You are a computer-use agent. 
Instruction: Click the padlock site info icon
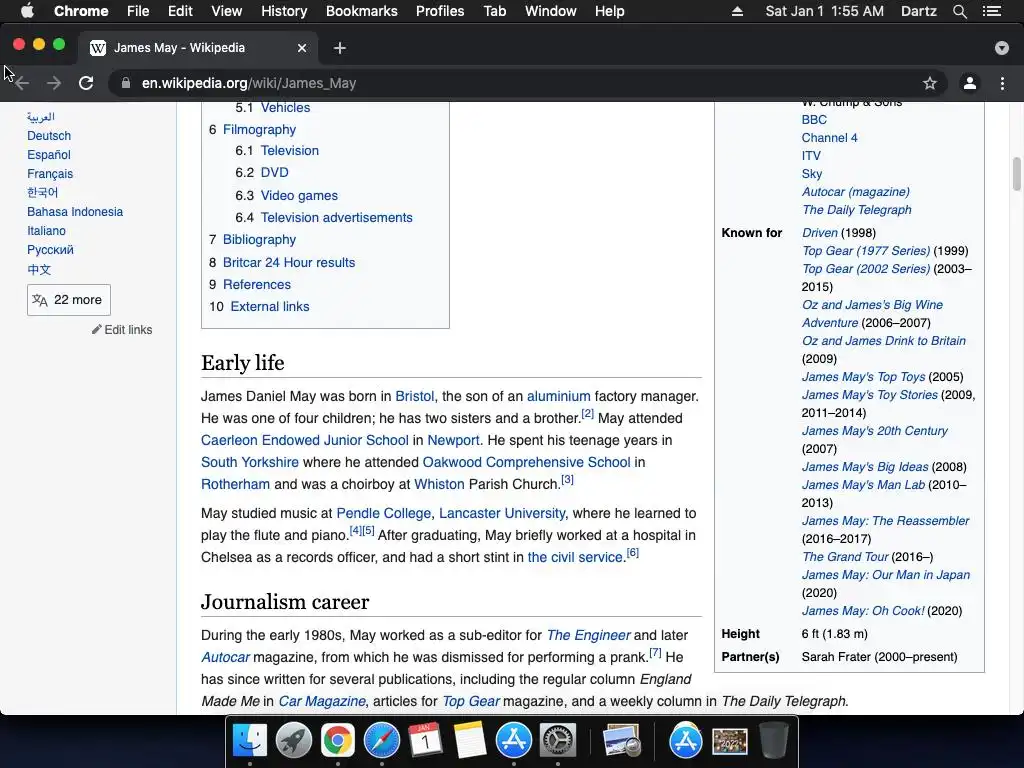tap(126, 83)
